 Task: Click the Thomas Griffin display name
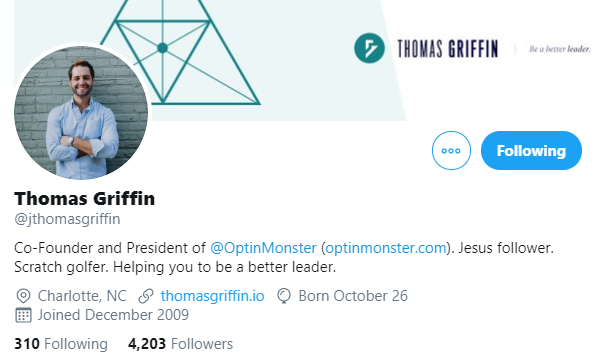click(x=85, y=199)
